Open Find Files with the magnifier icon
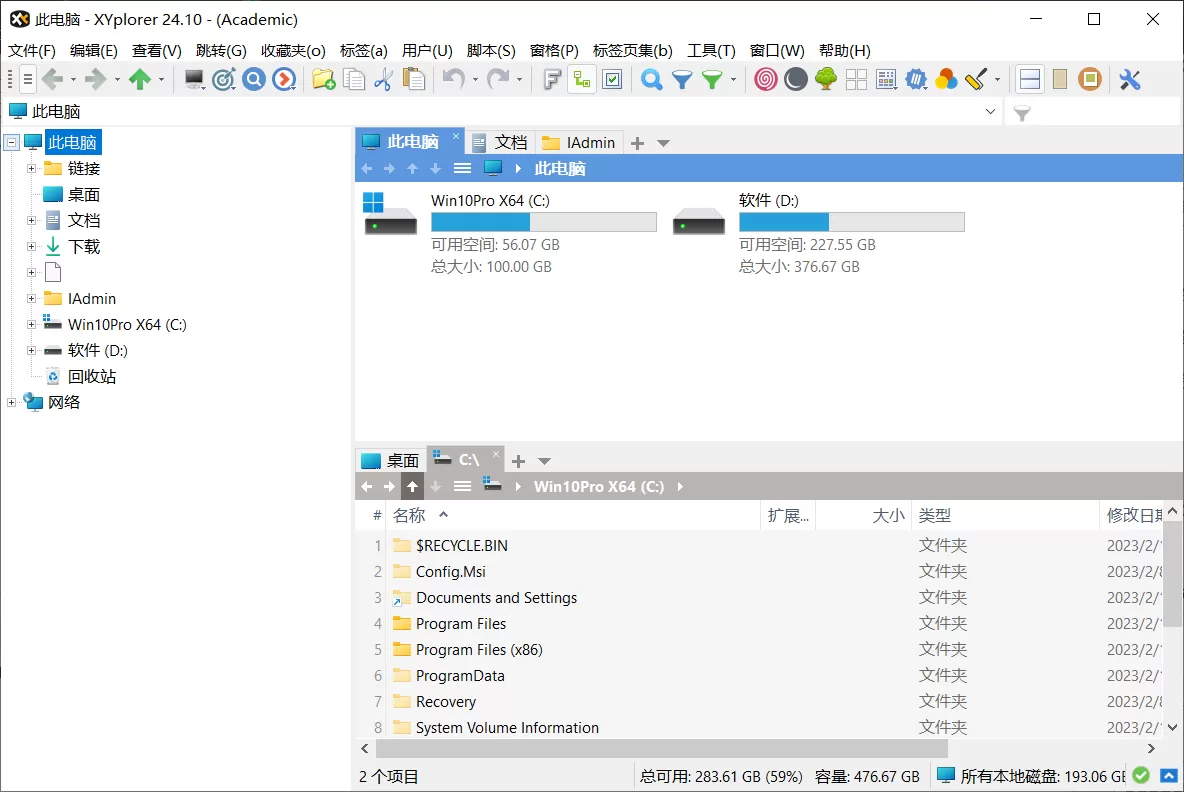The width and height of the screenshot is (1184, 792). coord(651,79)
